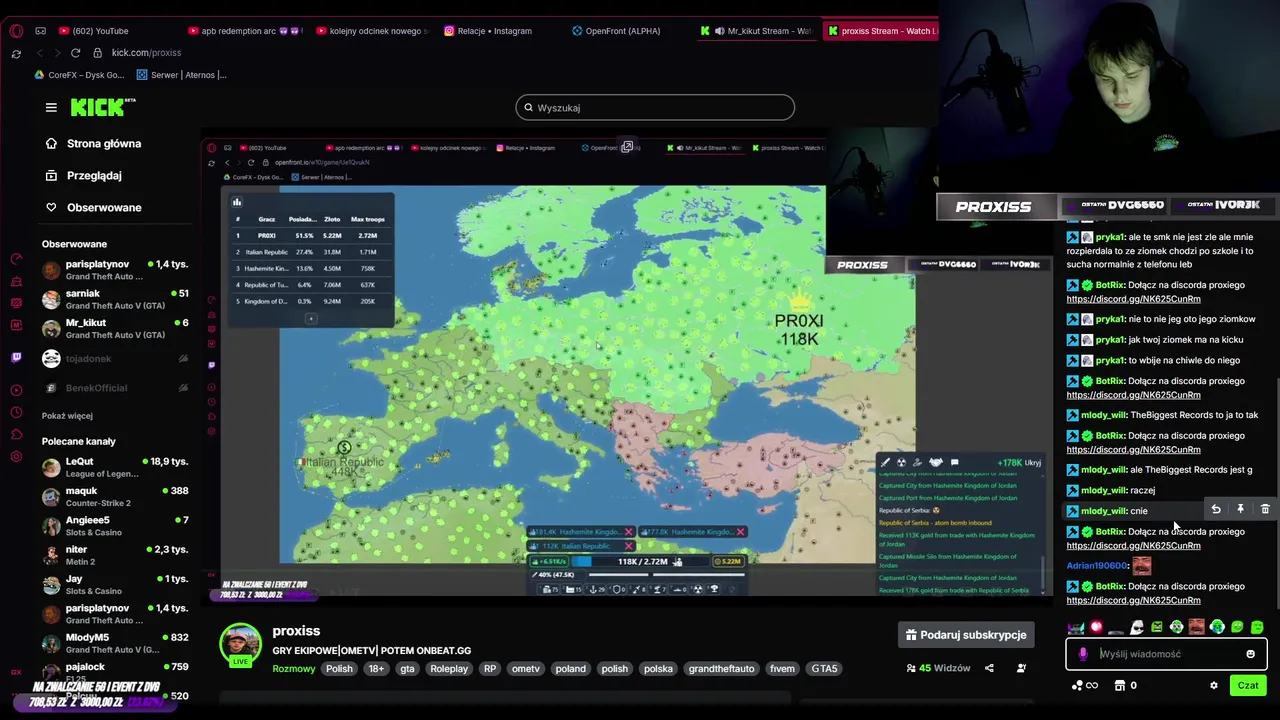Click the 45 Widzów viewer count
Viewport: 1280px width, 720px height.
pos(938,668)
